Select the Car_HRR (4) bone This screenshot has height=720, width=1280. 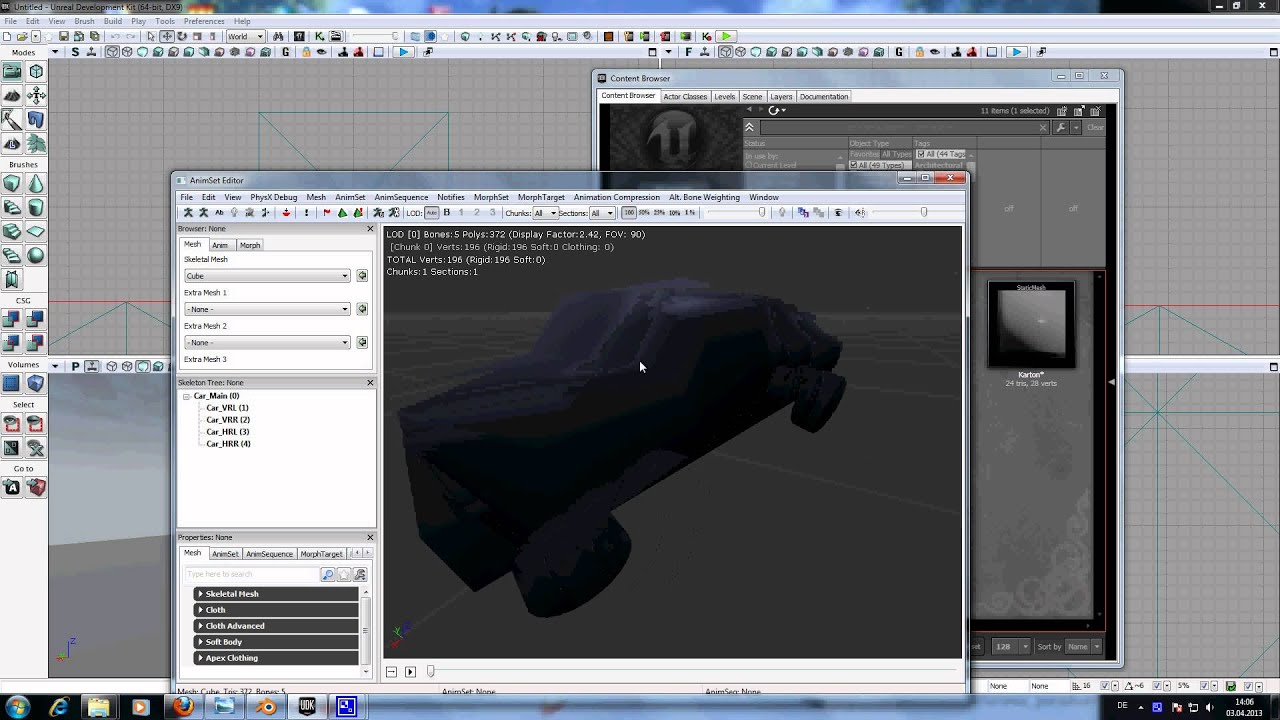[x=228, y=444]
